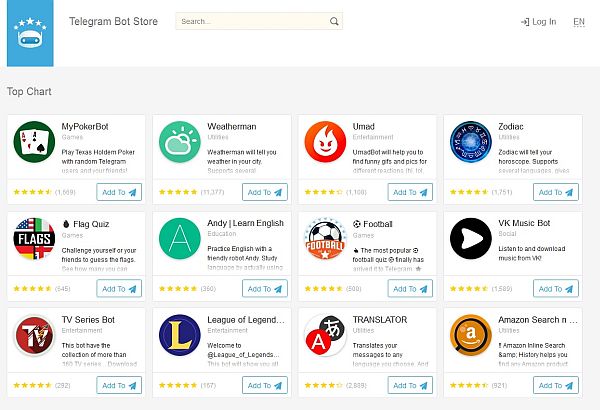600x410 pixels.
Task: Go to Telegram Bot Store home title
Action: click(x=113, y=21)
